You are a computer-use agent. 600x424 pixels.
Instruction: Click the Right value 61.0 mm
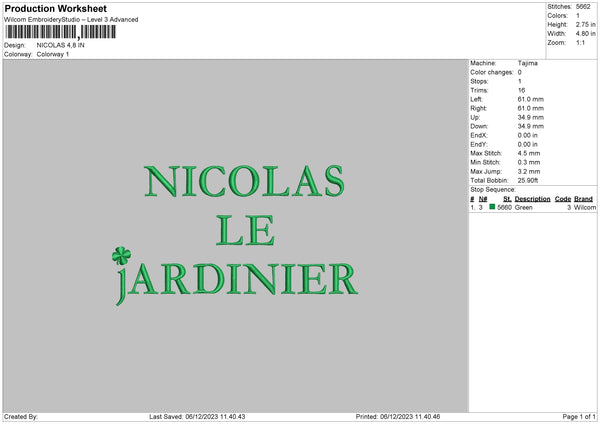(x=530, y=108)
